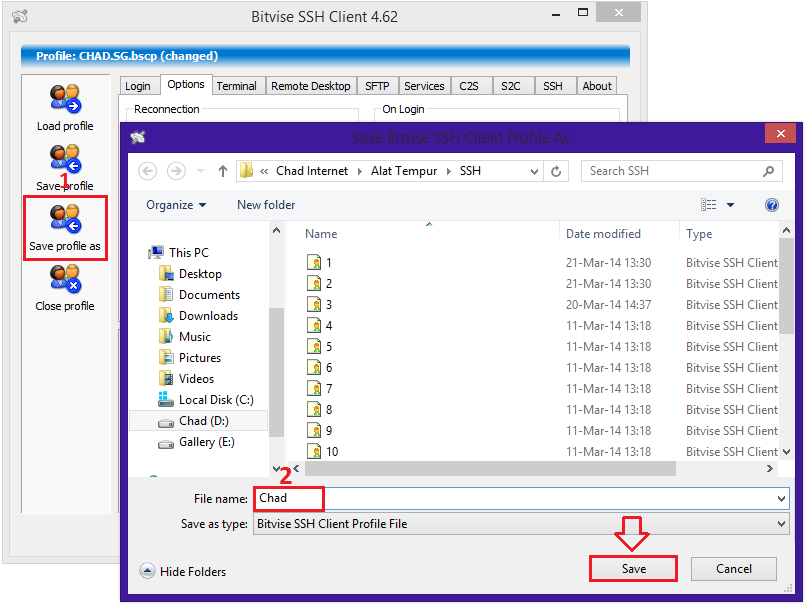The height and width of the screenshot is (605, 807).
Task: Expand the Chad Internet breadcrumb arrow
Action: tap(360, 171)
